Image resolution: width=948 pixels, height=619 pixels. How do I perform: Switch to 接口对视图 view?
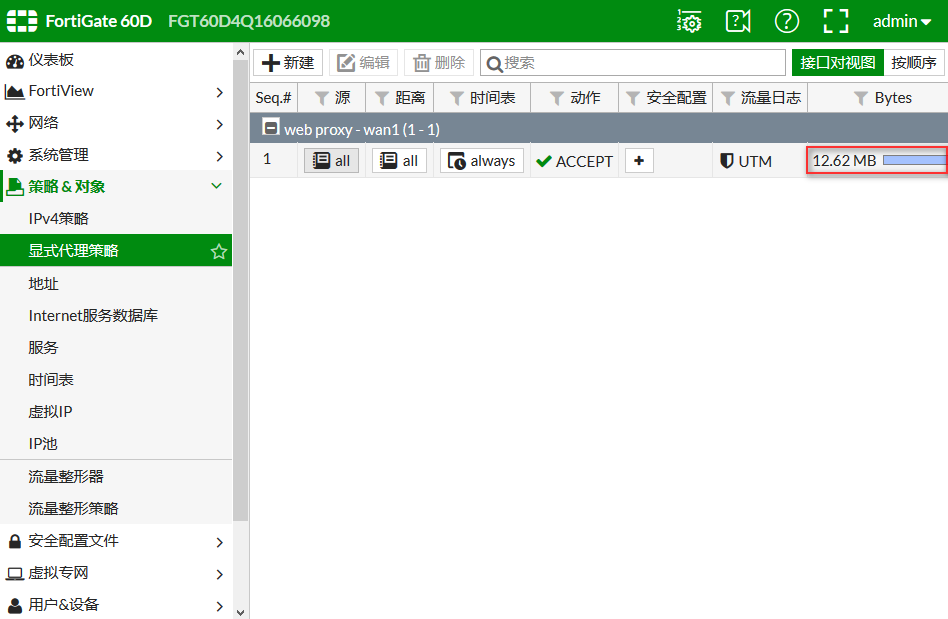(x=838, y=62)
